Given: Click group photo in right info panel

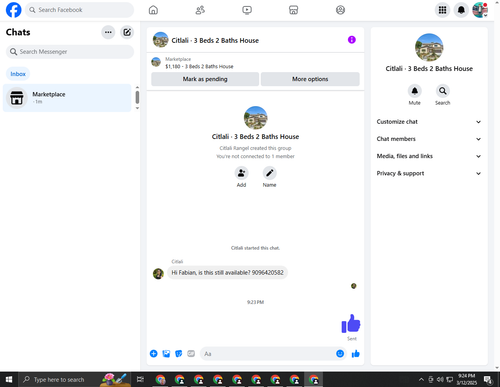Looking at the screenshot, I should pyautogui.click(x=429, y=48).
